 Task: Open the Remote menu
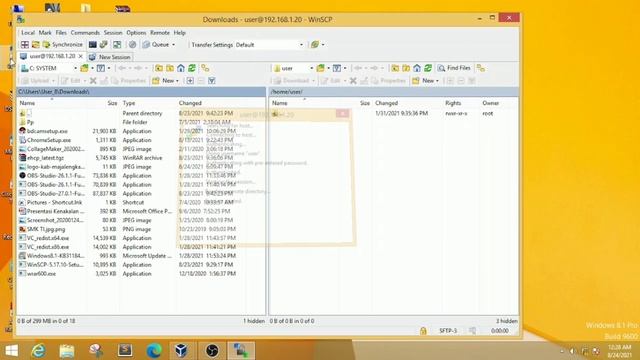pos(160,33)
